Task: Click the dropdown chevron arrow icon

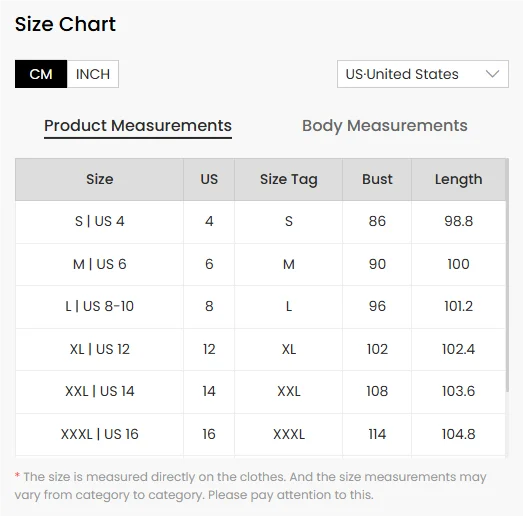Action: (x=492, y=74)
